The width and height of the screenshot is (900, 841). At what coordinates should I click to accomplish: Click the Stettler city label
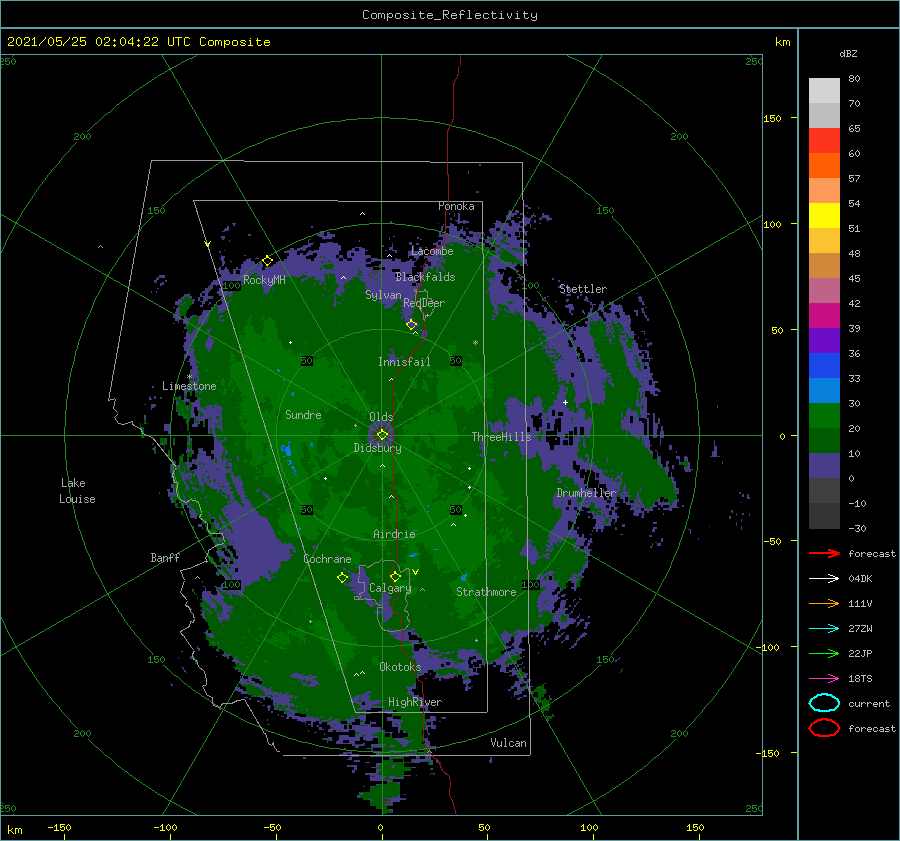[583, 289]
